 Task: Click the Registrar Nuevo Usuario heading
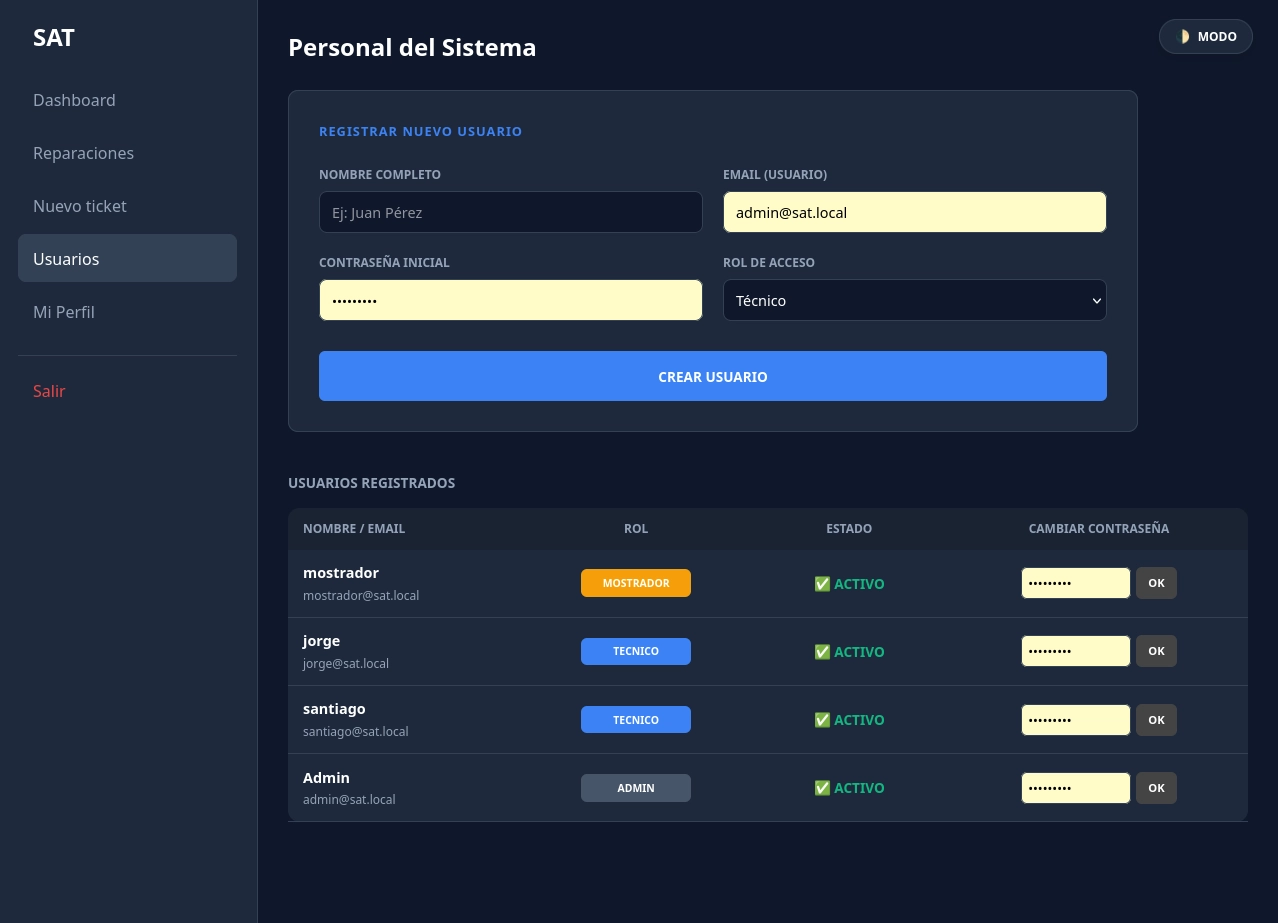click(420, 131)
